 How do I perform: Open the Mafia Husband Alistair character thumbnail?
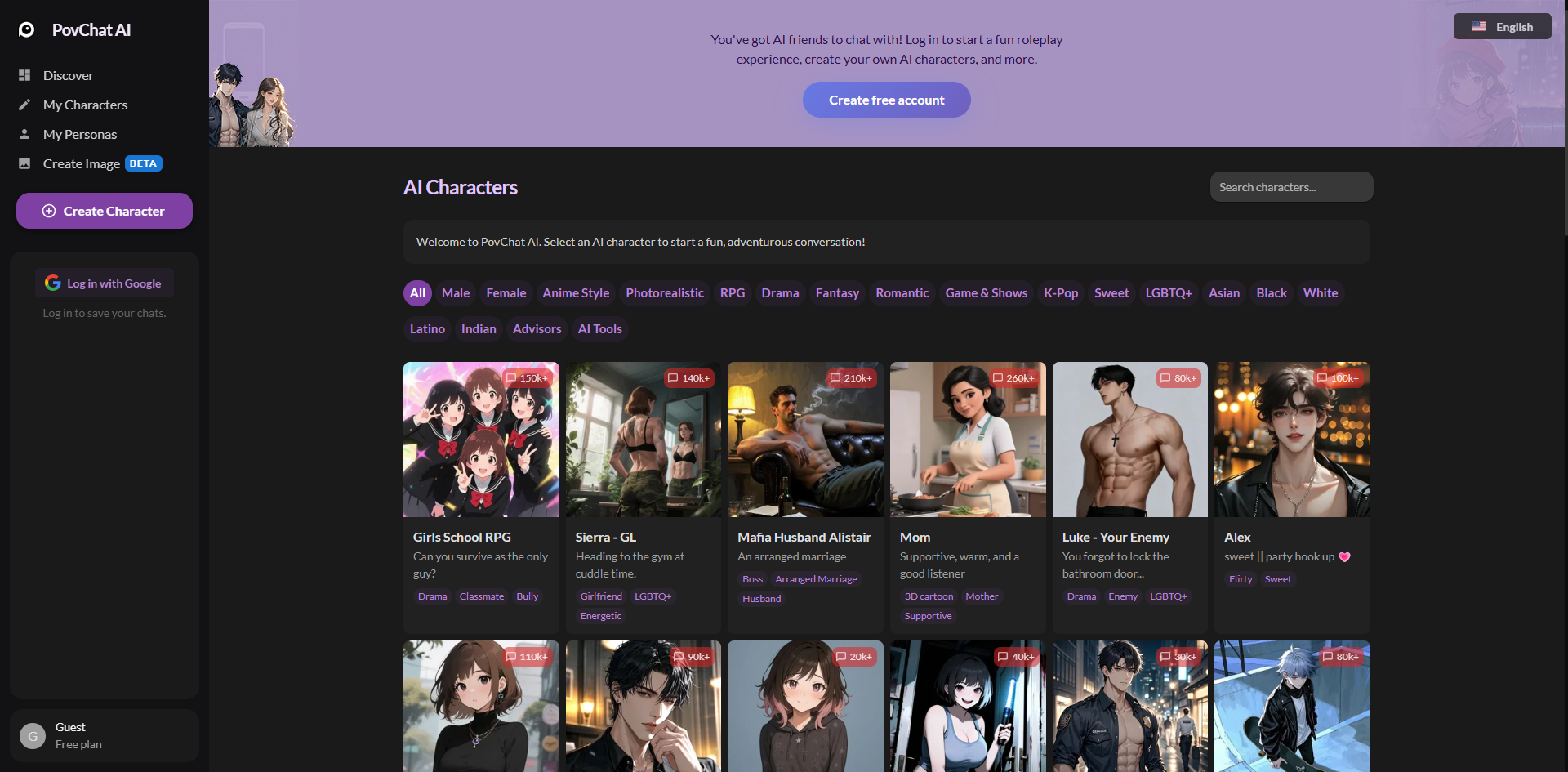(805, 440)
